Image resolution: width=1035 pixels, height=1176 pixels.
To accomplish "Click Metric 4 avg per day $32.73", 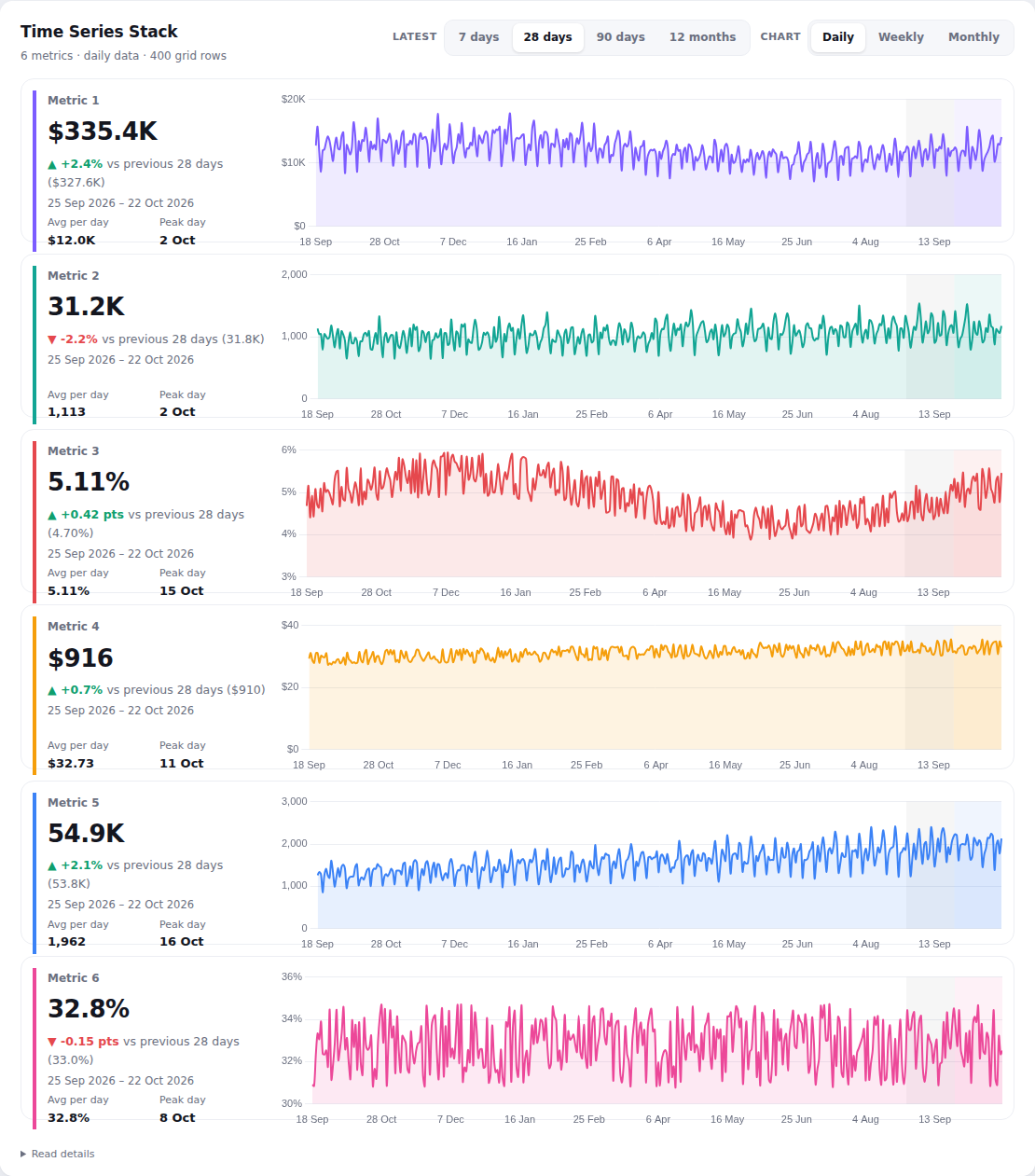I will click(x=71, y=763).
